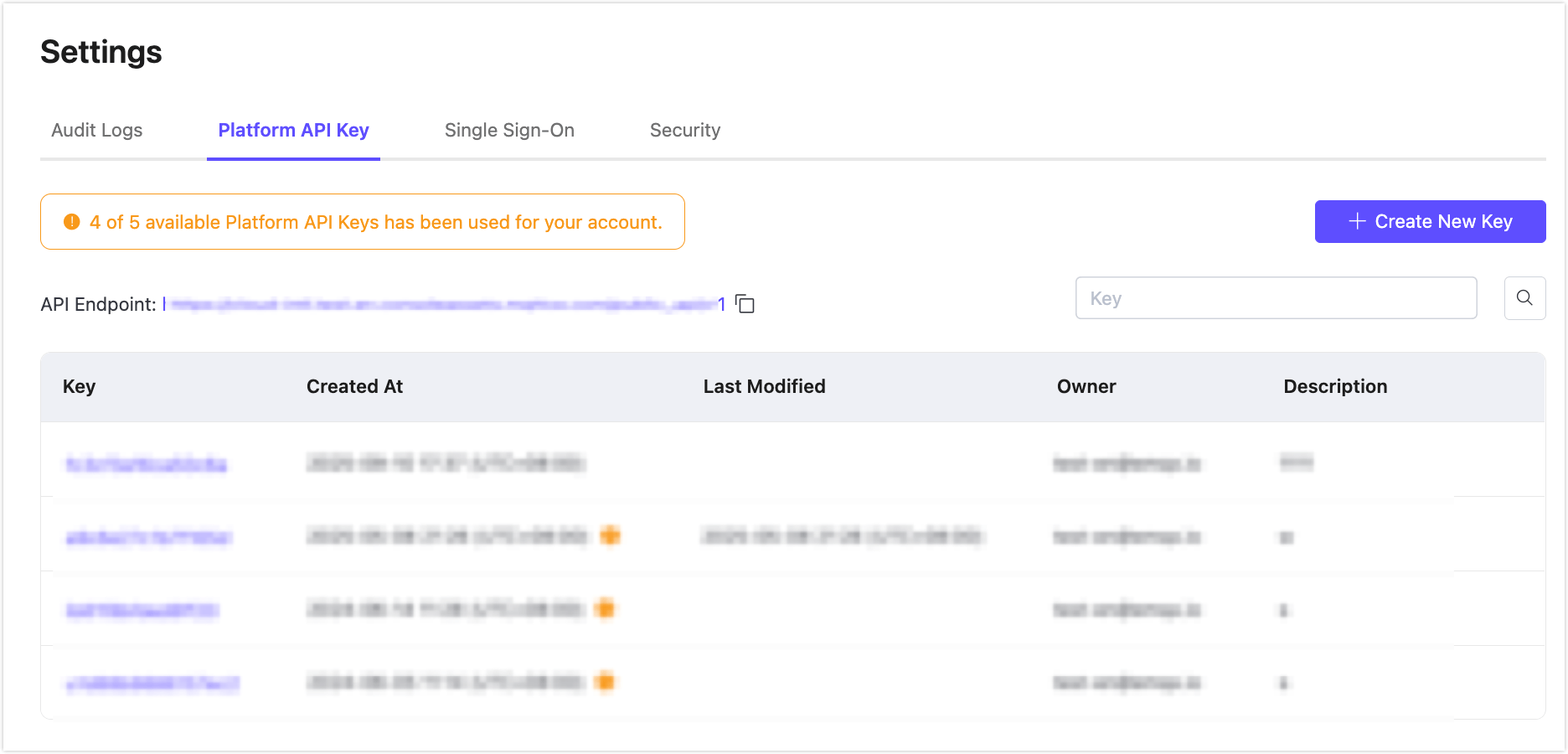
Task: Click orange icon in third key row
Action: [605, 609]
